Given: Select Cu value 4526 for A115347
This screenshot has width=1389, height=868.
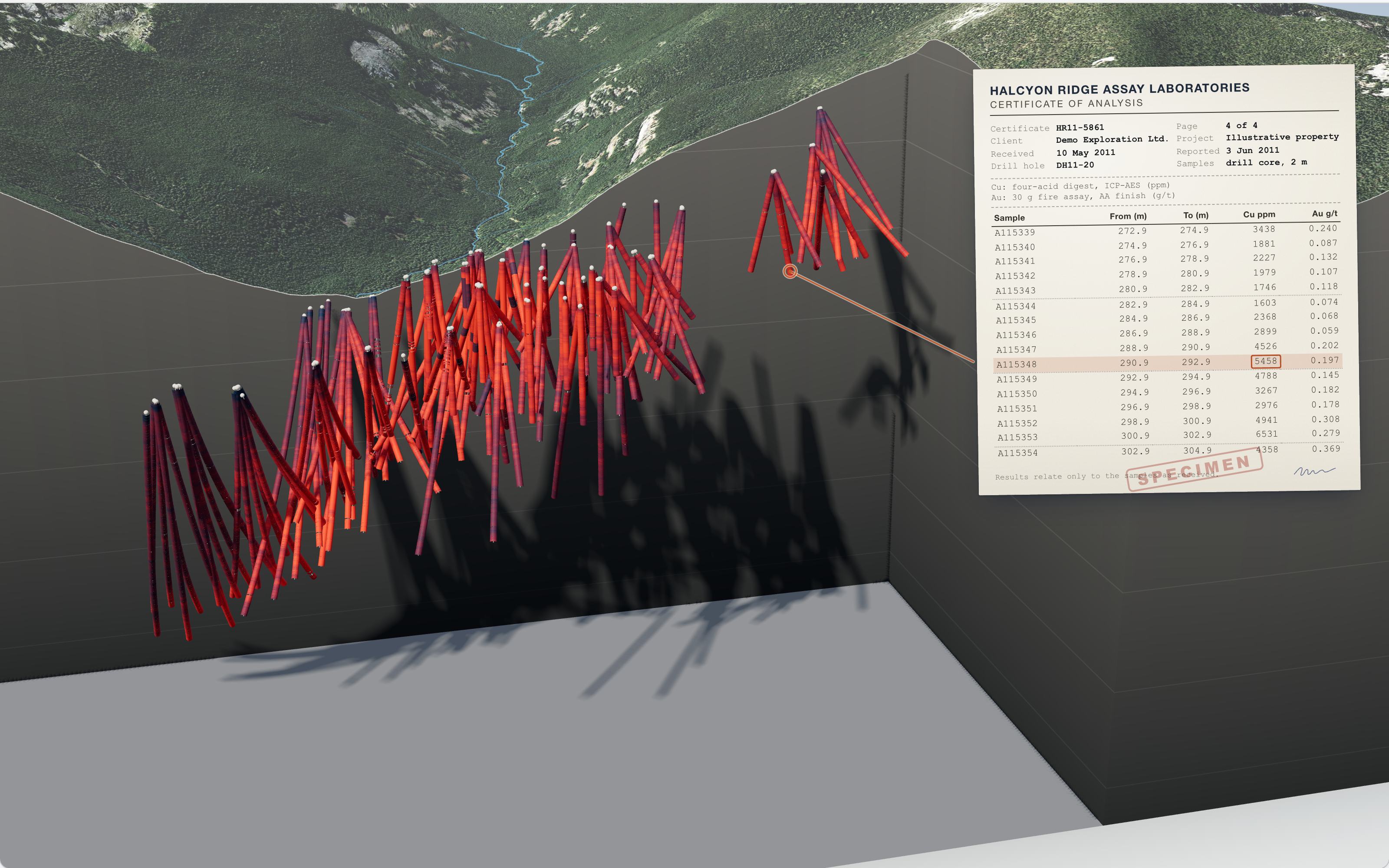Looking at the screenshot, I should coord(1266,347).
